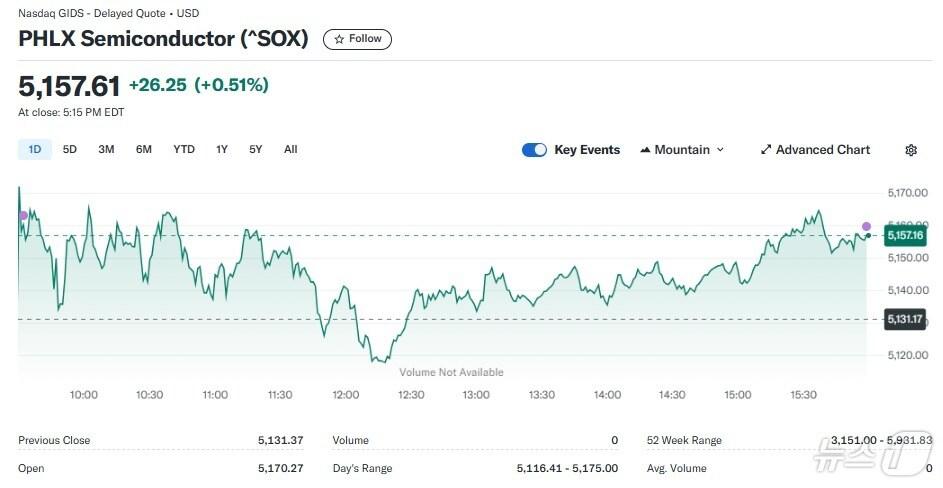
Task: Select the YTD time range
Action: 184,150
